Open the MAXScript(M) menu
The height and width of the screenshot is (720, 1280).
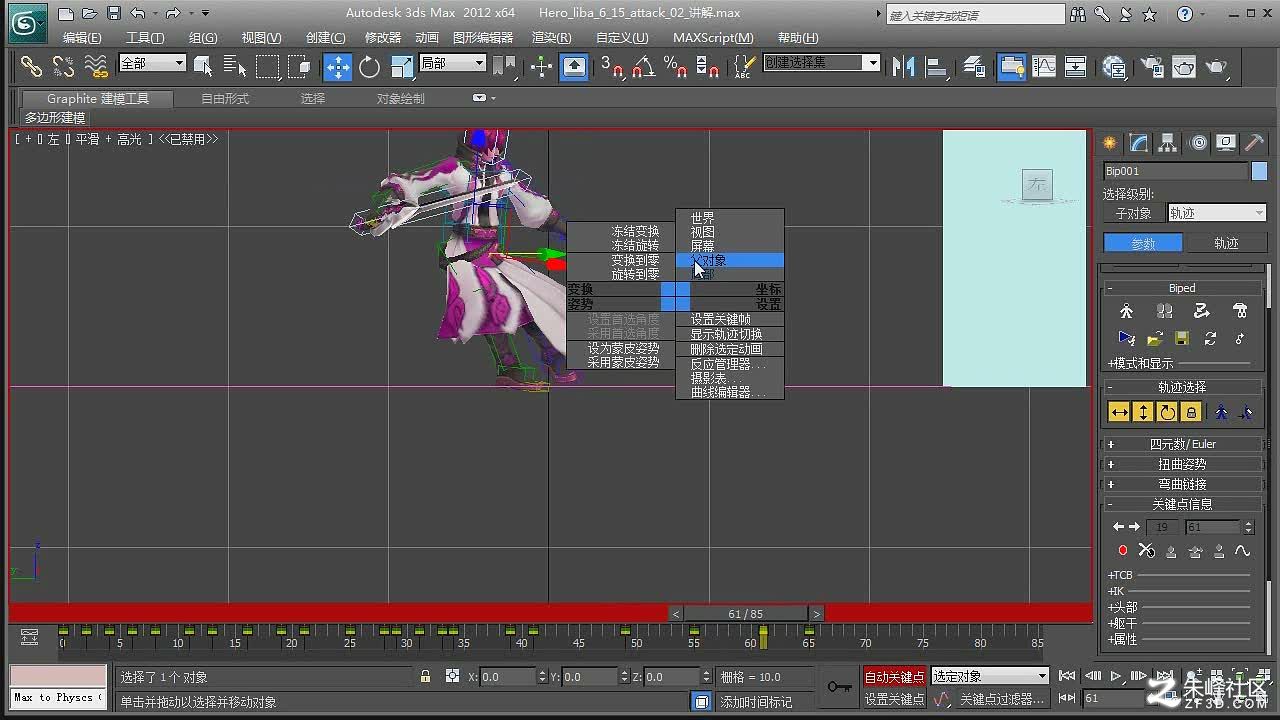click(x=713, y=38)
